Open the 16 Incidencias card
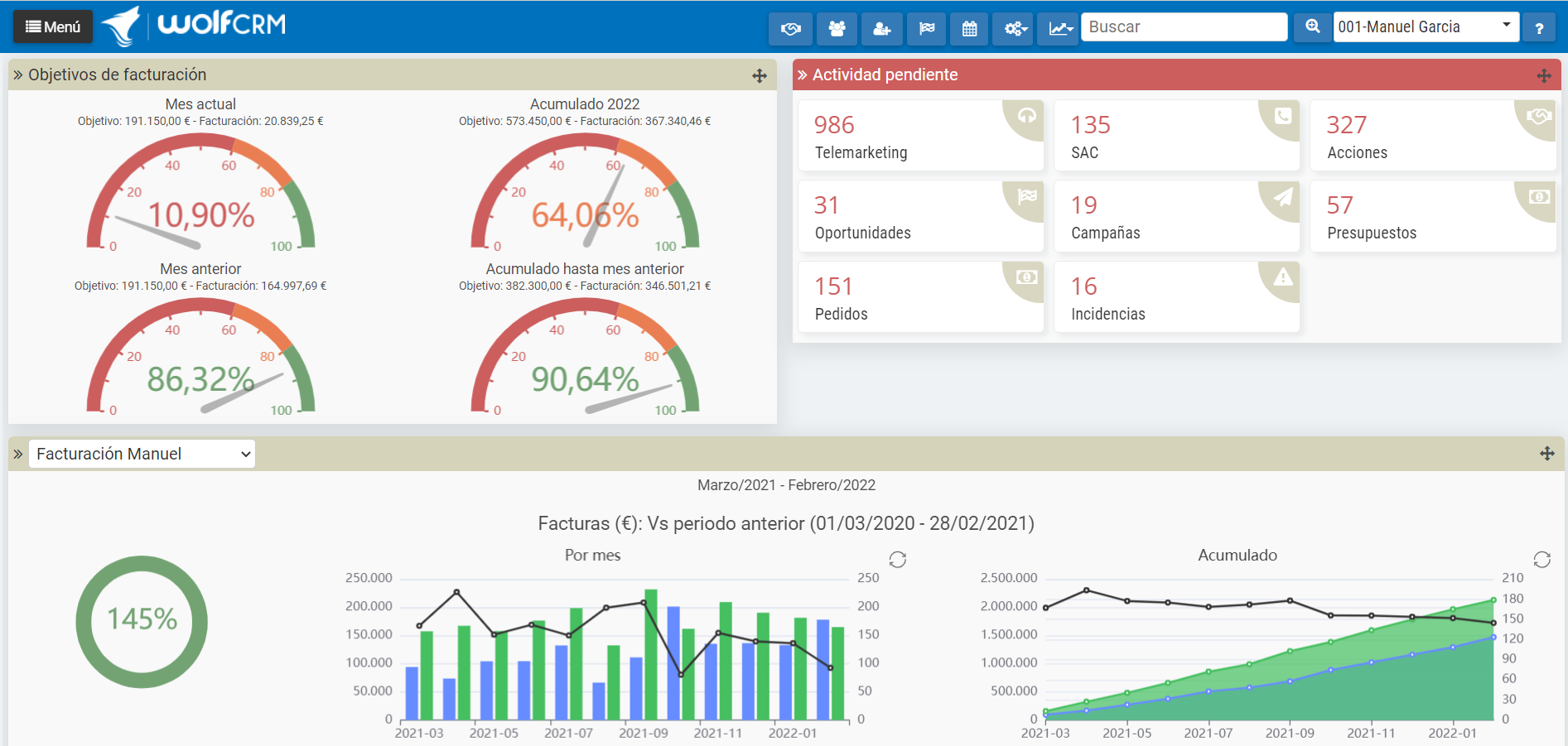 1175,298
